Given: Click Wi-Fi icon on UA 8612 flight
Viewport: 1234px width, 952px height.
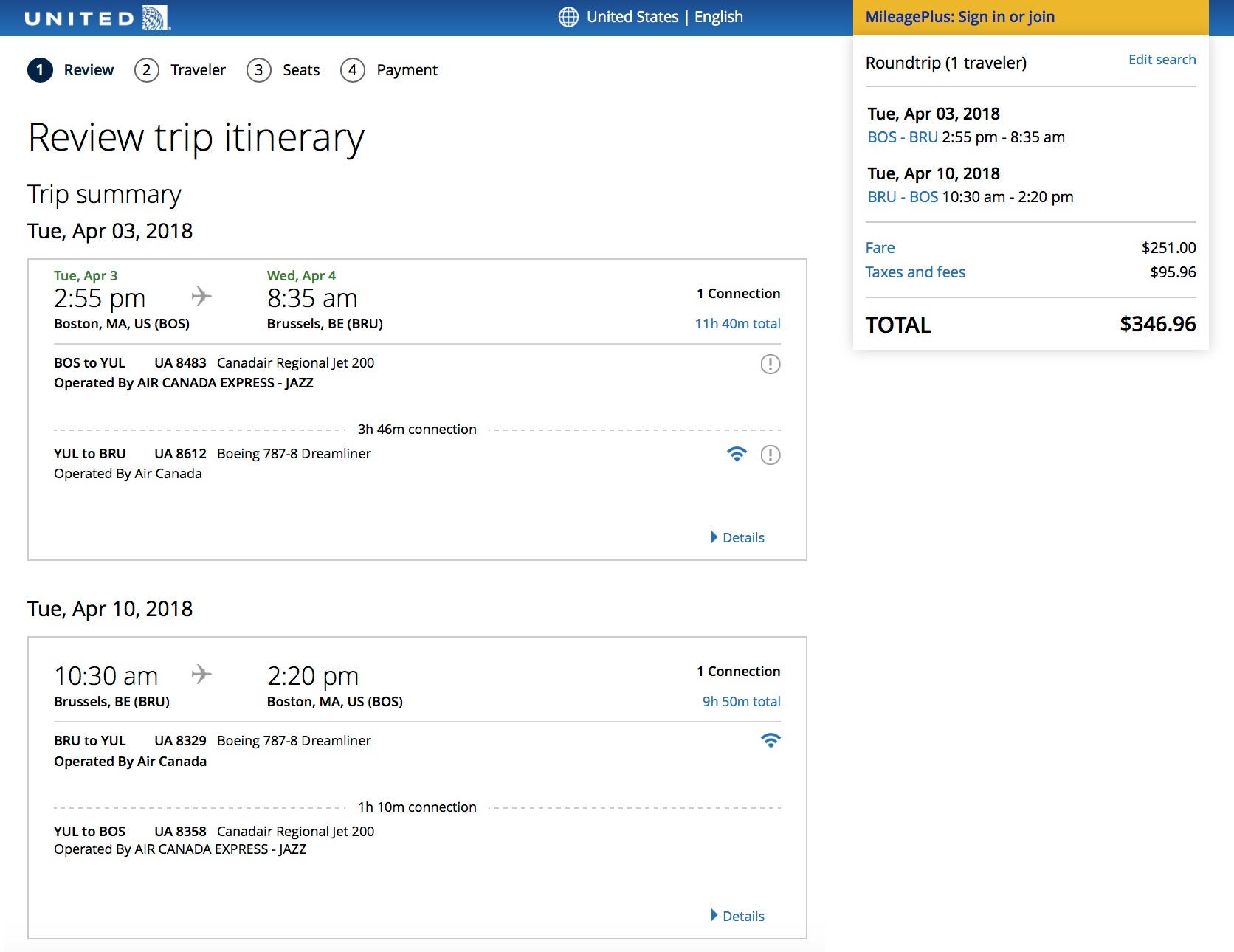Looking at the screenshot, I should (x=736, y=454).
